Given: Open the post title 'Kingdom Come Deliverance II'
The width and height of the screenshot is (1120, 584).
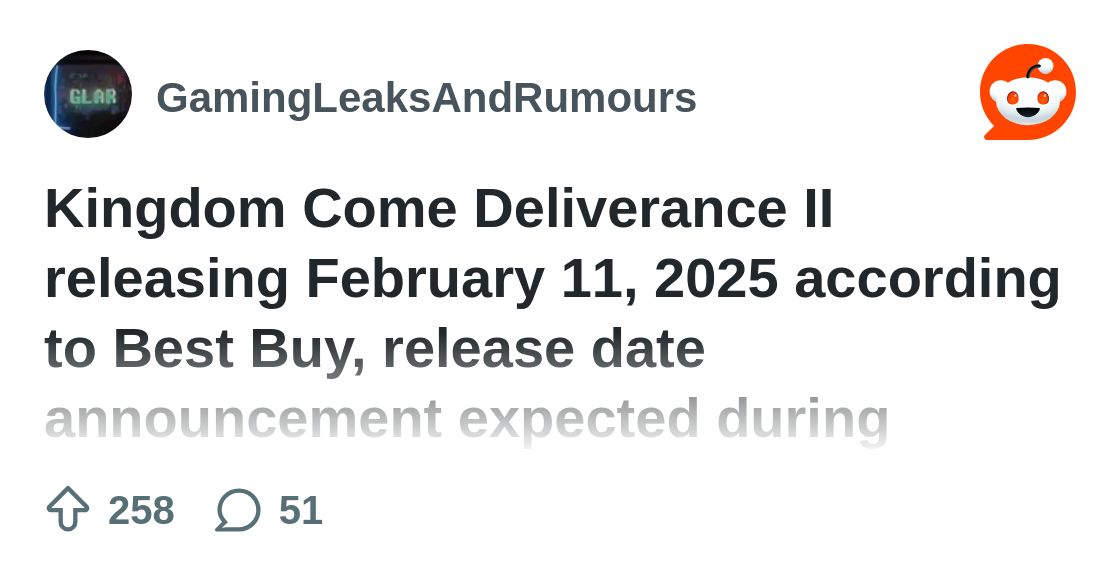Looking at the screenshot, I should [439, 210].
